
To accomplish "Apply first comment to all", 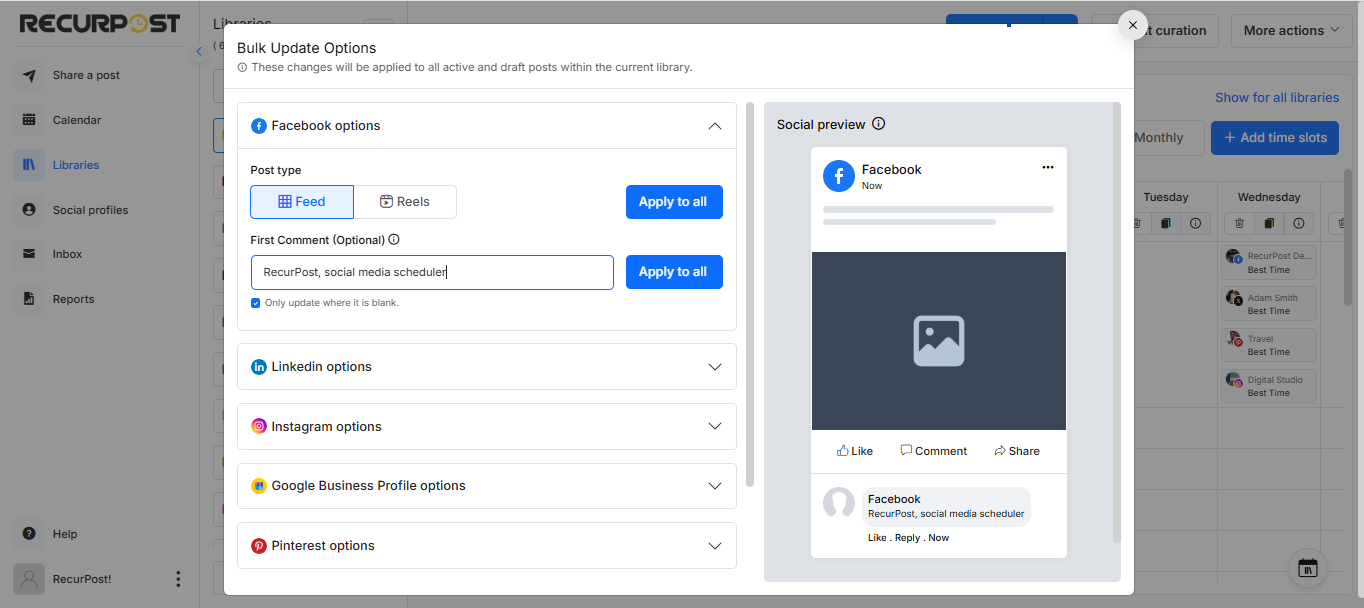I will (674, 272).
